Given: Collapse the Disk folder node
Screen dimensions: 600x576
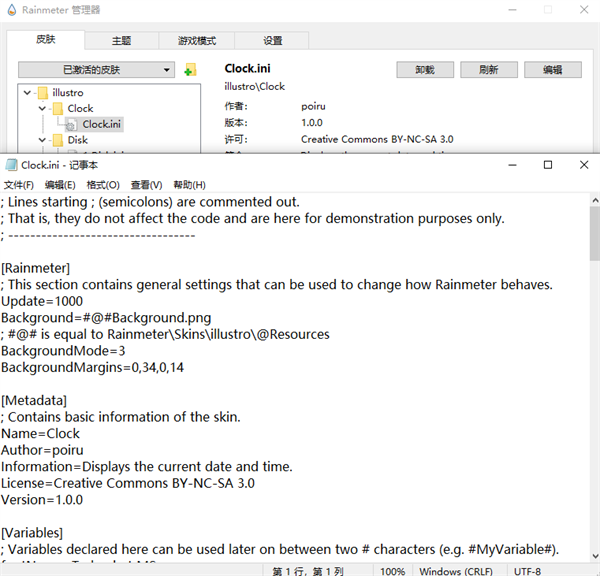Looking at the screenshot, I should (42, 140).
